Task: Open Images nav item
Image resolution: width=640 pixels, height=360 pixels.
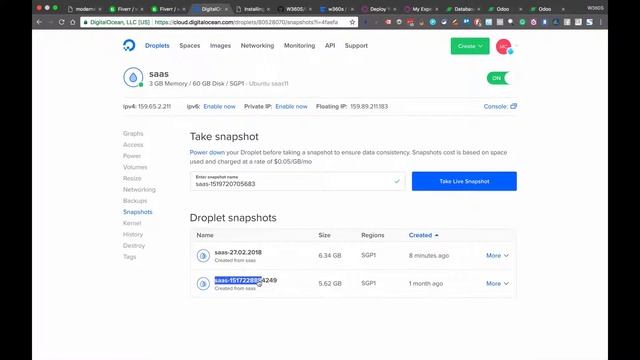Action: click(220, 46)
